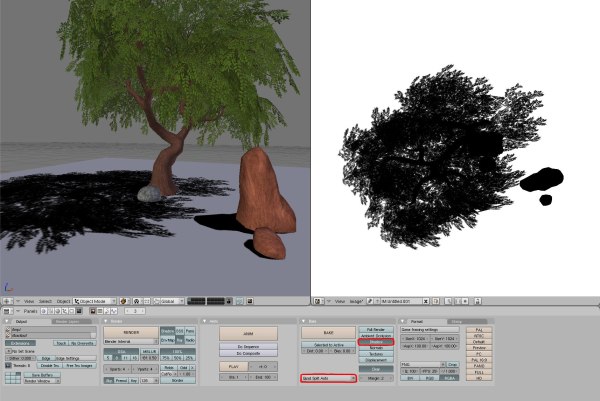The image size is (600, 401).
Task: Open the Object menu in 3D viewport
Action: tap(64, 302)
